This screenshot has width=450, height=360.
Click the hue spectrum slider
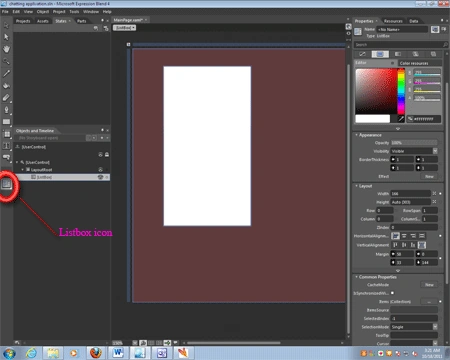[401, 92]
